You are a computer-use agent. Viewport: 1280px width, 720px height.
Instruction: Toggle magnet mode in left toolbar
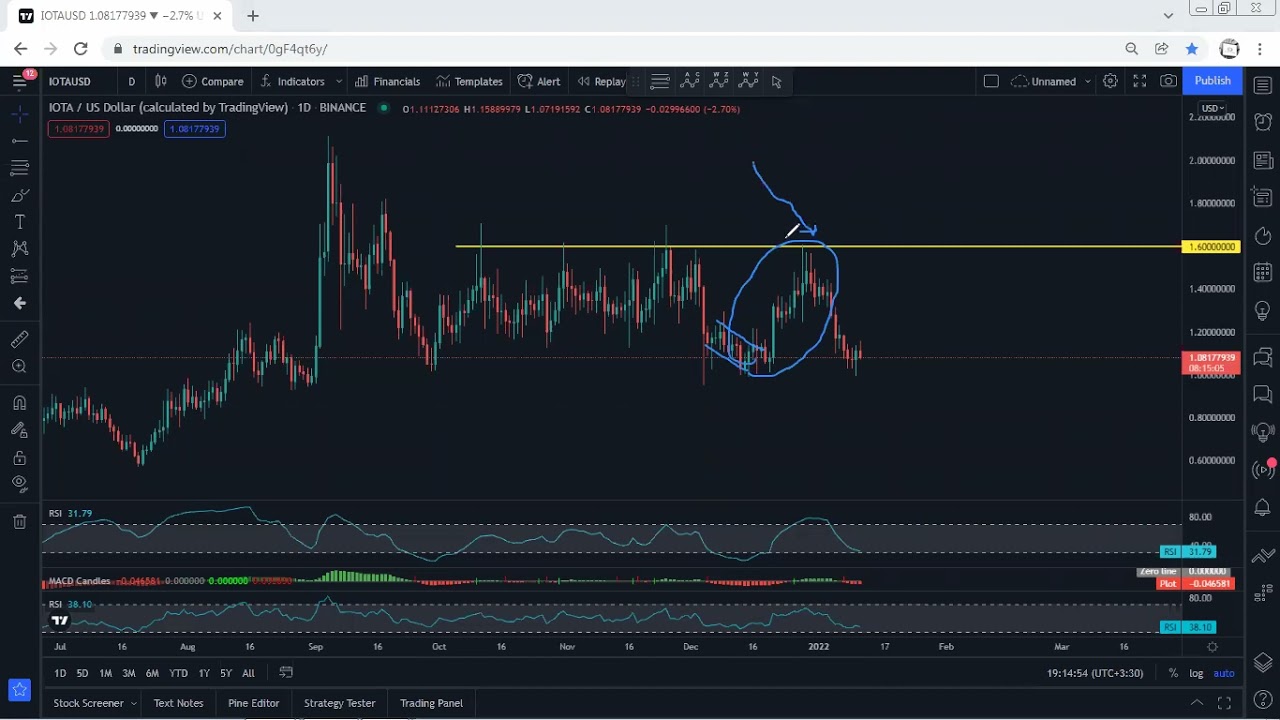(x=19, y=403)
